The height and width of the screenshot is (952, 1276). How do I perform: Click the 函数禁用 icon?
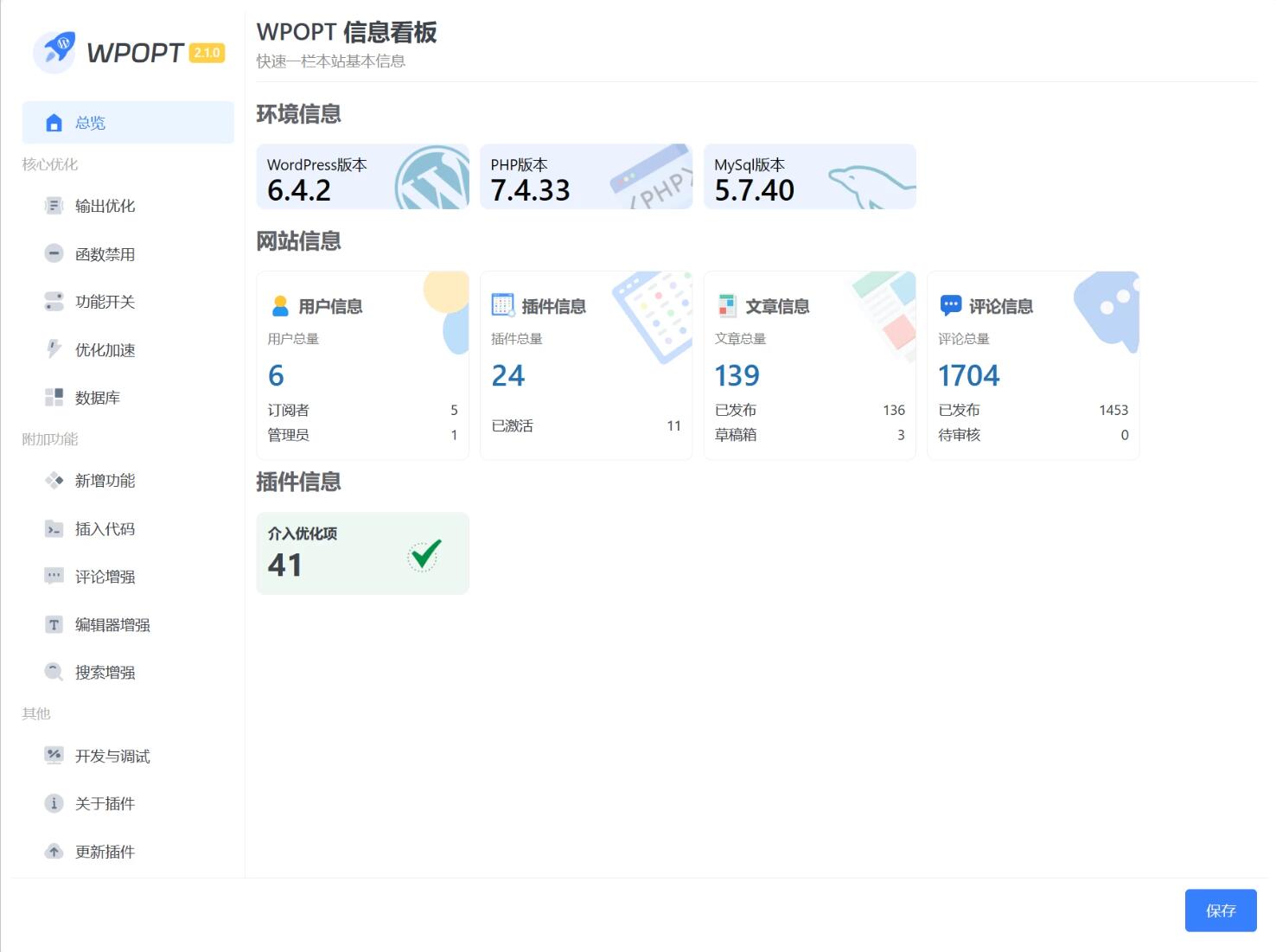pyautogui.click(x=54, y=253)
